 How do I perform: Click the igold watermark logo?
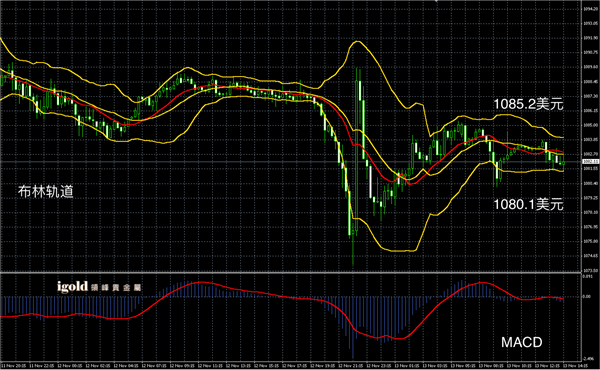(99, 287)
